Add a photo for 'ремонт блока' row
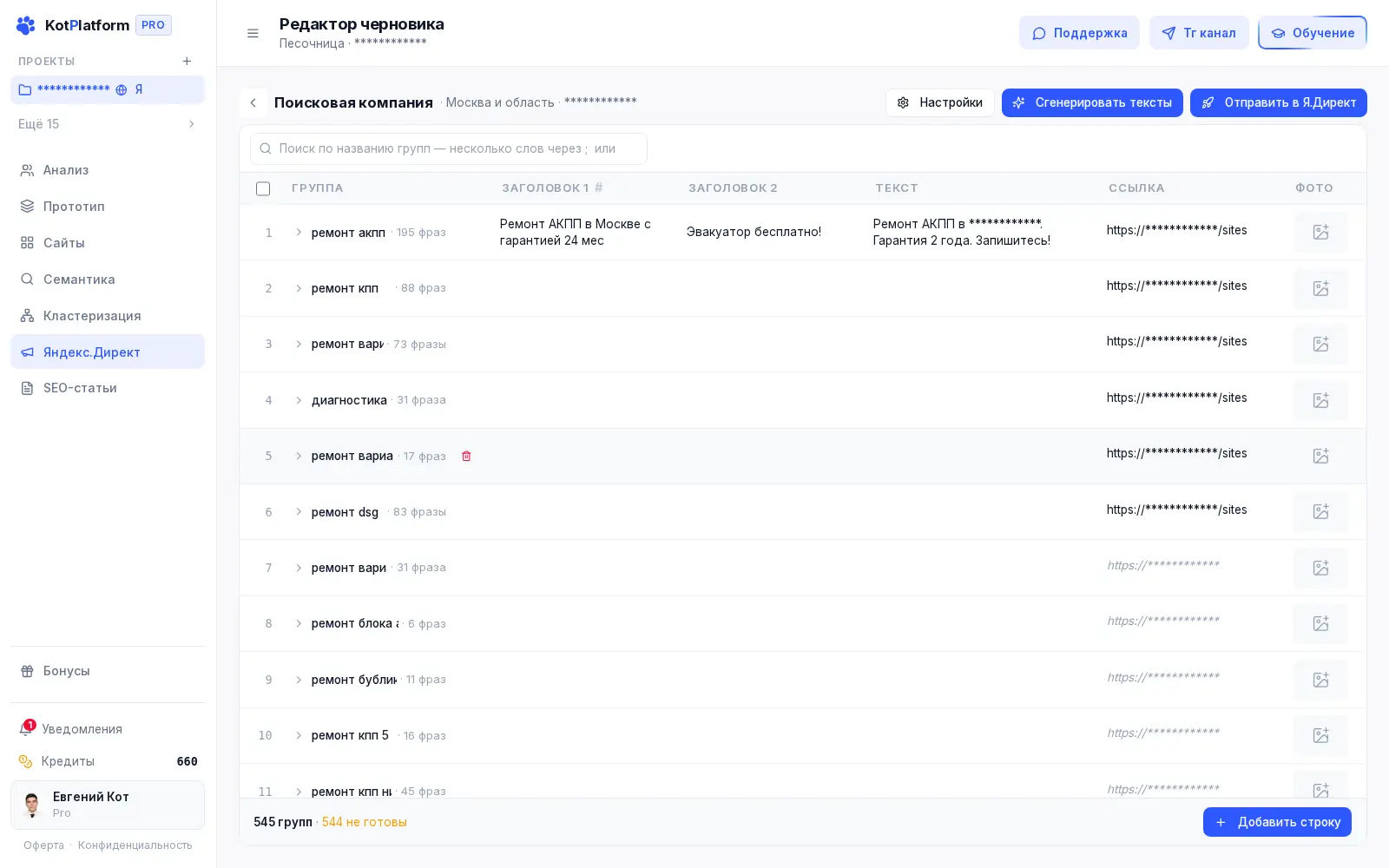The image size is (1389, 868). click(x=1320, y=623)
